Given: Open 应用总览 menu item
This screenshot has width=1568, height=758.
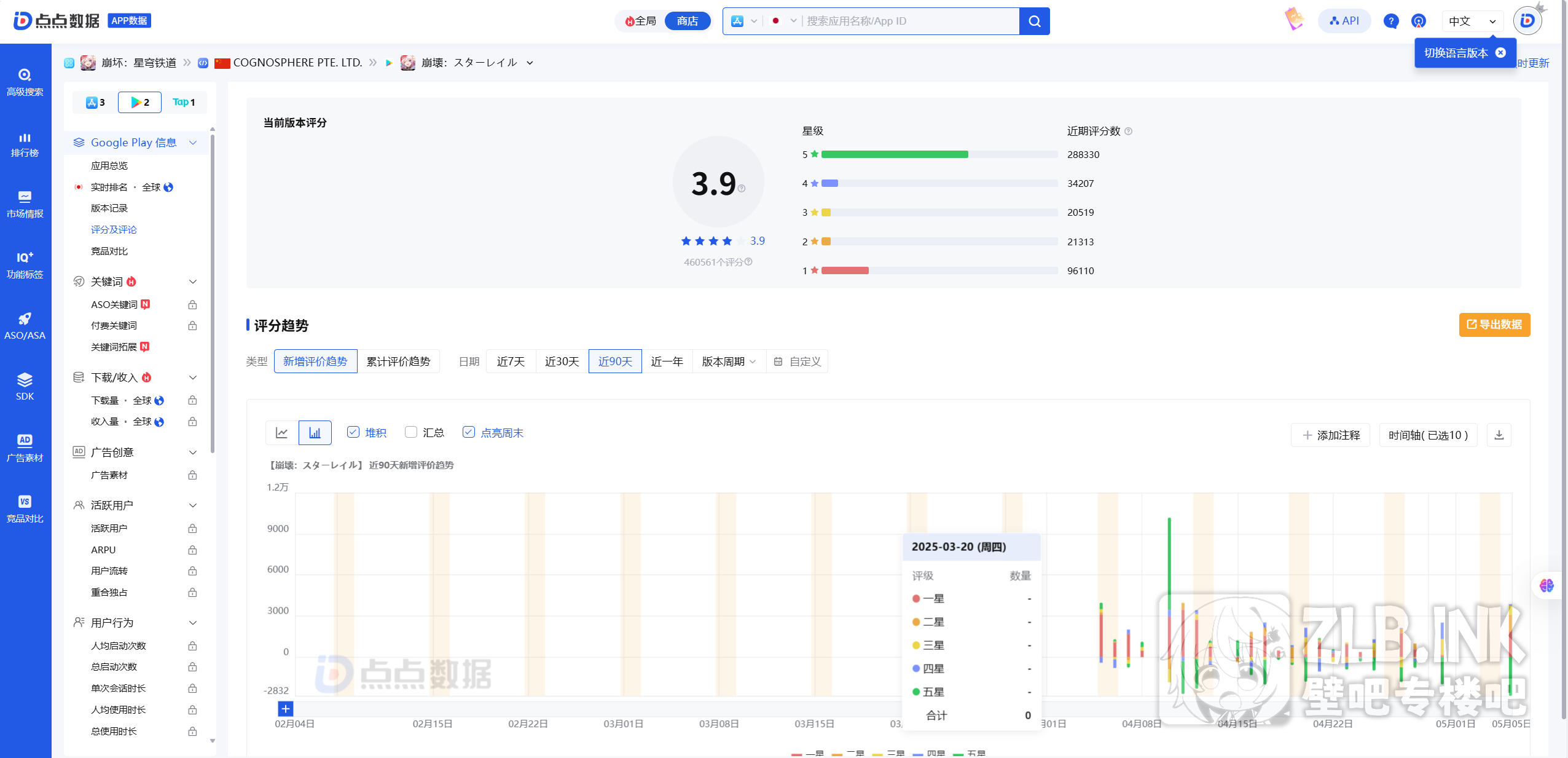Looking at the screenshot, I should (109, 165).
